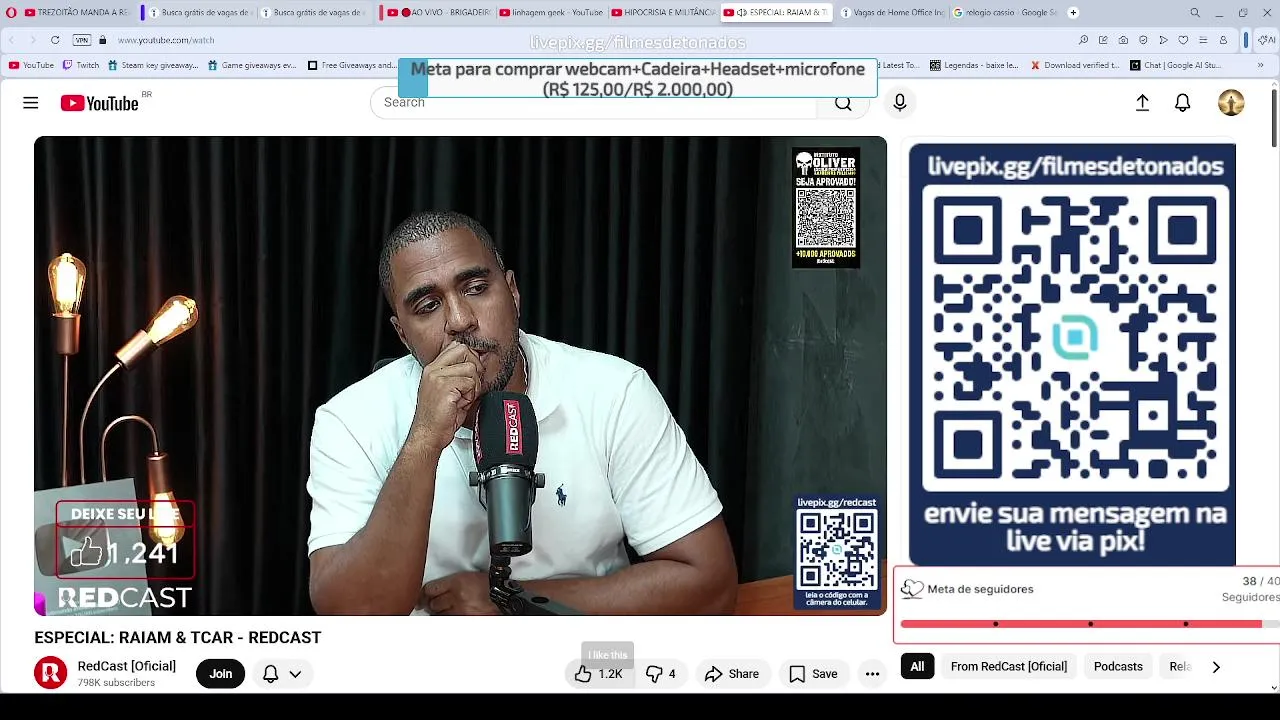This screenshot has width=1280, height=720.
Task: Open the more actions three-dot menu
Action: coord(872,674)
